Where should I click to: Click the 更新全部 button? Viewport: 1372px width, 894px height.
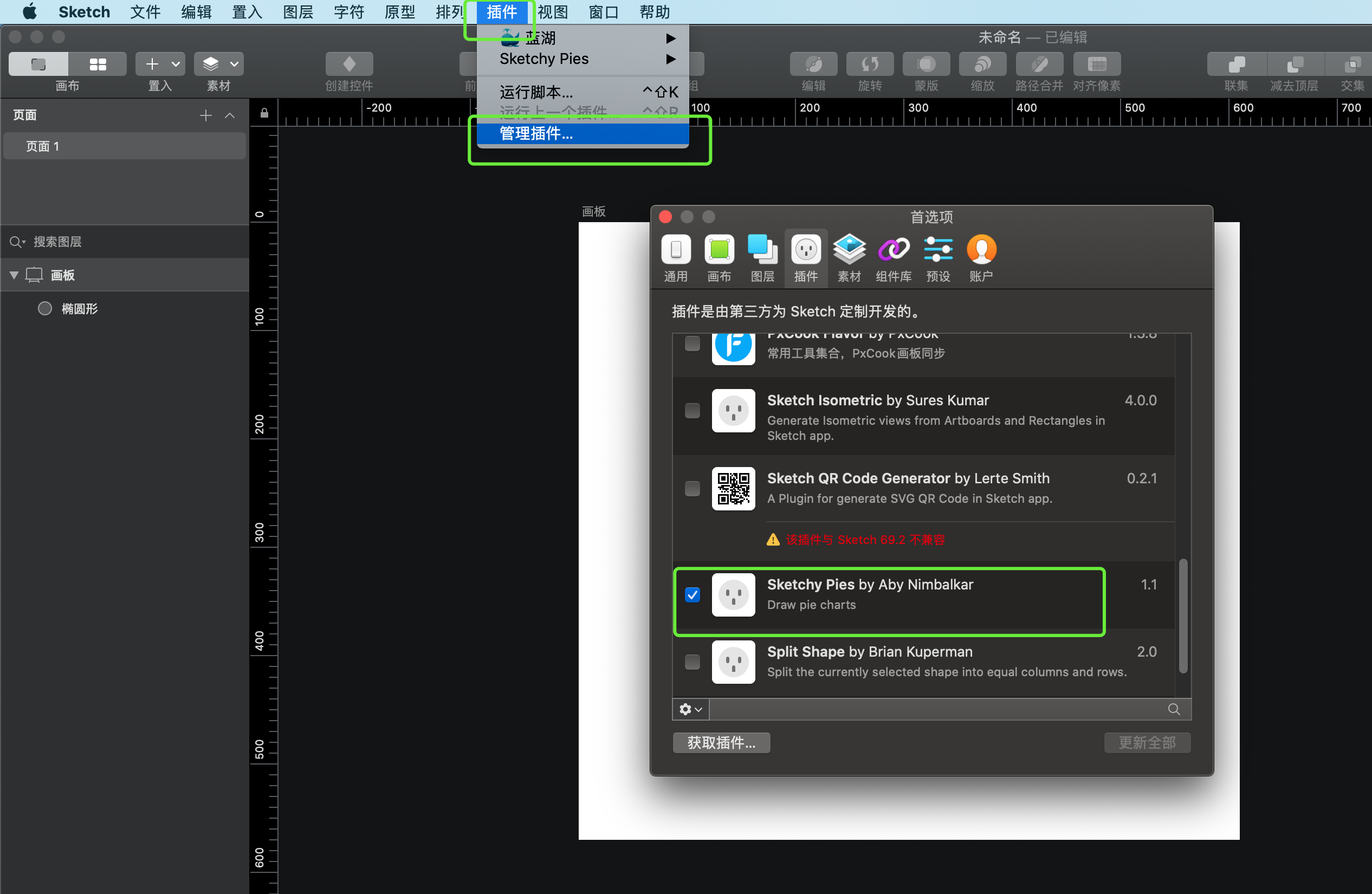coord(1147,742)
